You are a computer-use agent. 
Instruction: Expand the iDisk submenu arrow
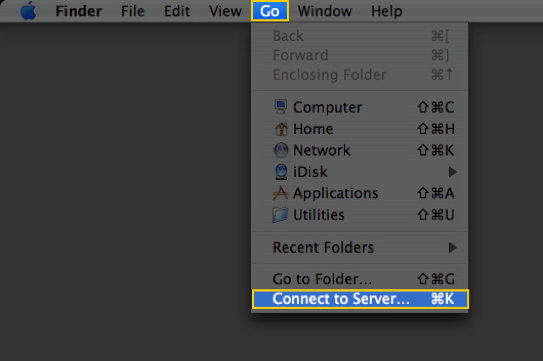pos(452,172)
